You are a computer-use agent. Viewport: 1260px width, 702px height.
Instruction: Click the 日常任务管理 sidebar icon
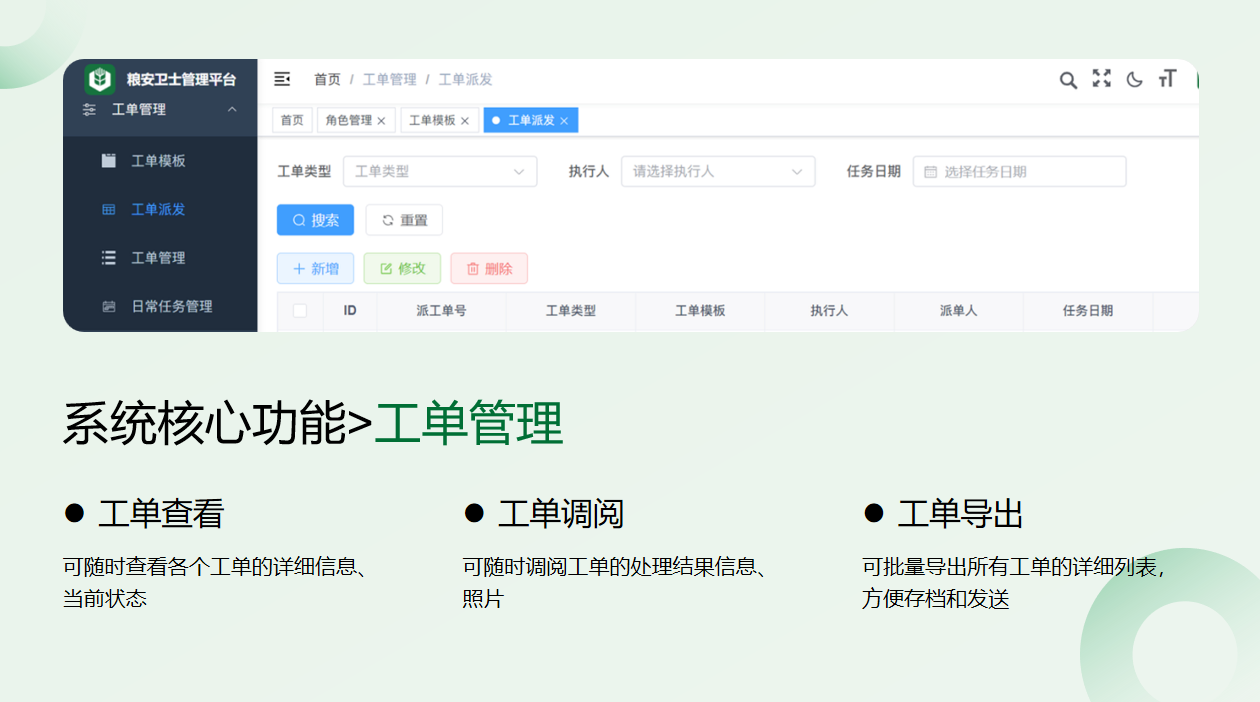(x=109, y=307)
